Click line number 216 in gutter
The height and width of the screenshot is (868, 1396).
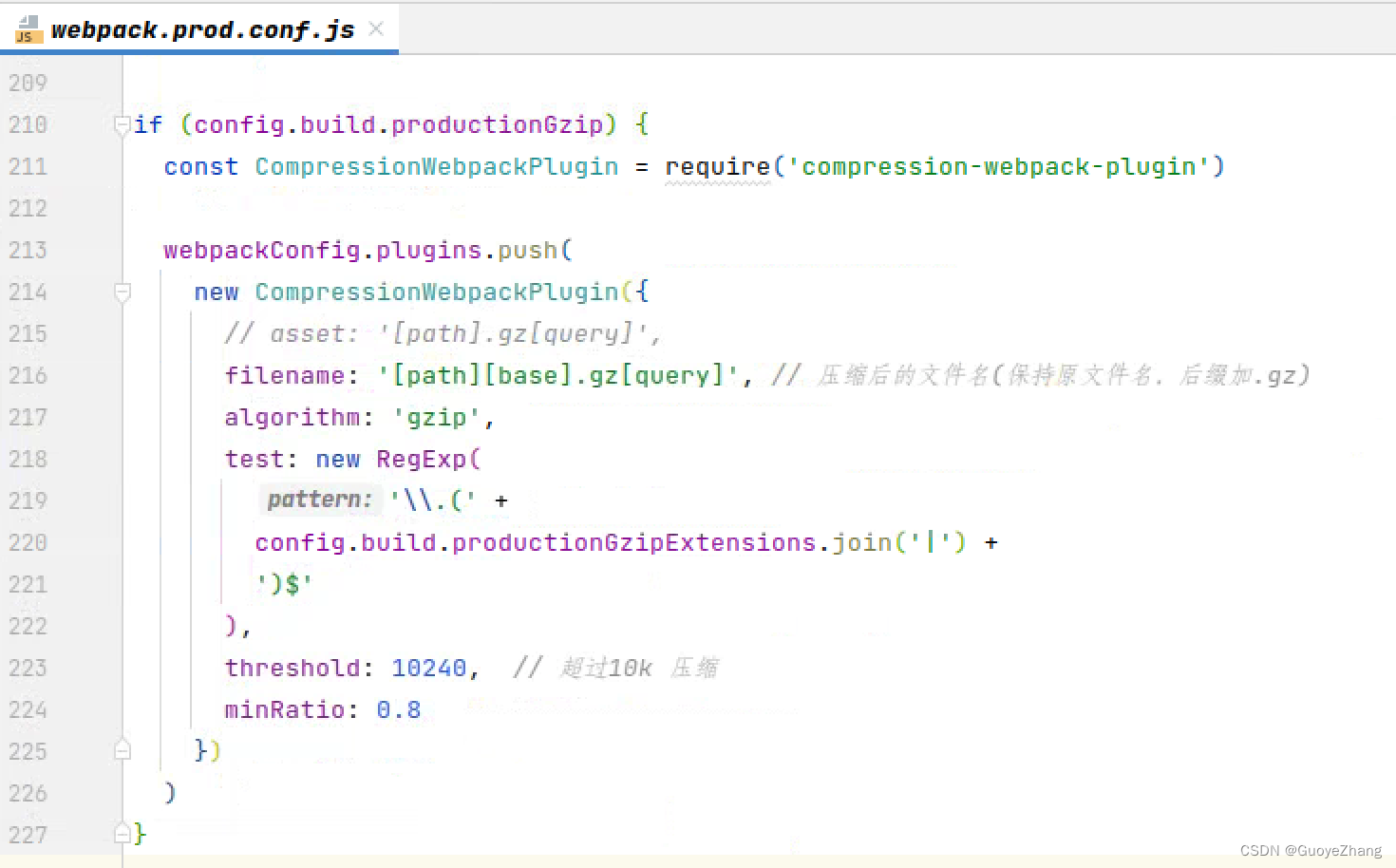pos(28,376)
